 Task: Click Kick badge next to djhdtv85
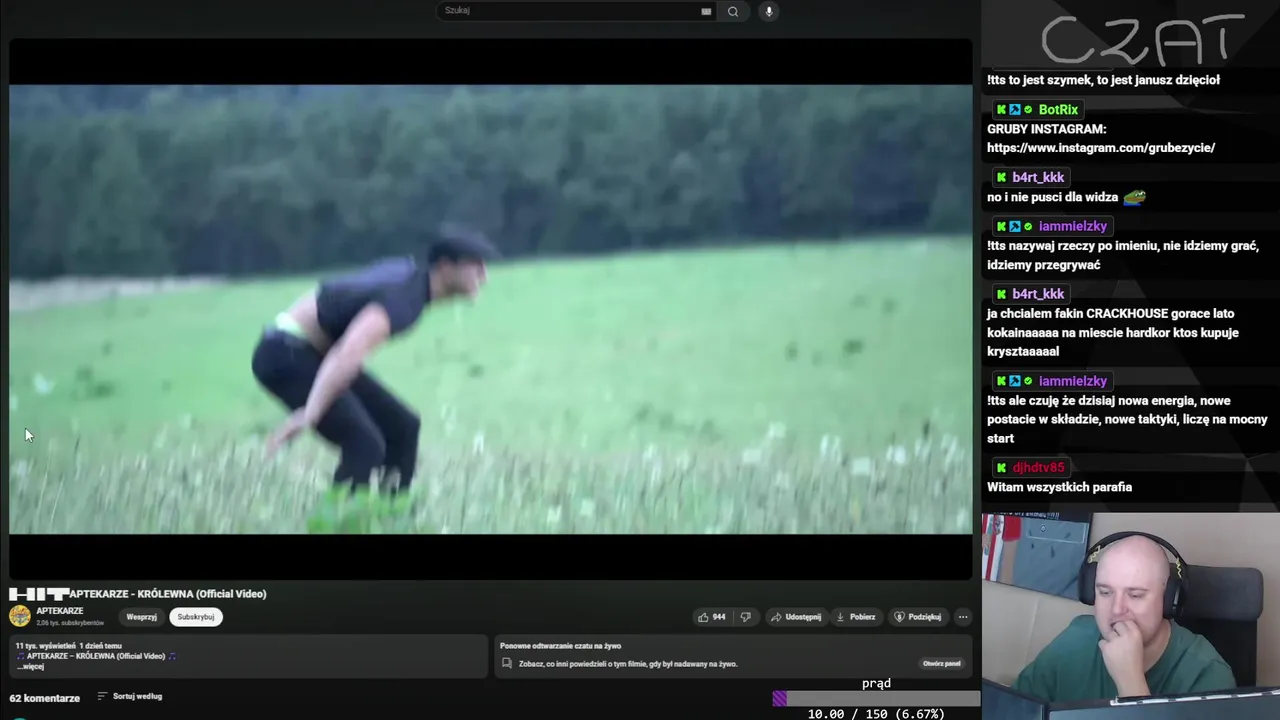pos(1001,468)
